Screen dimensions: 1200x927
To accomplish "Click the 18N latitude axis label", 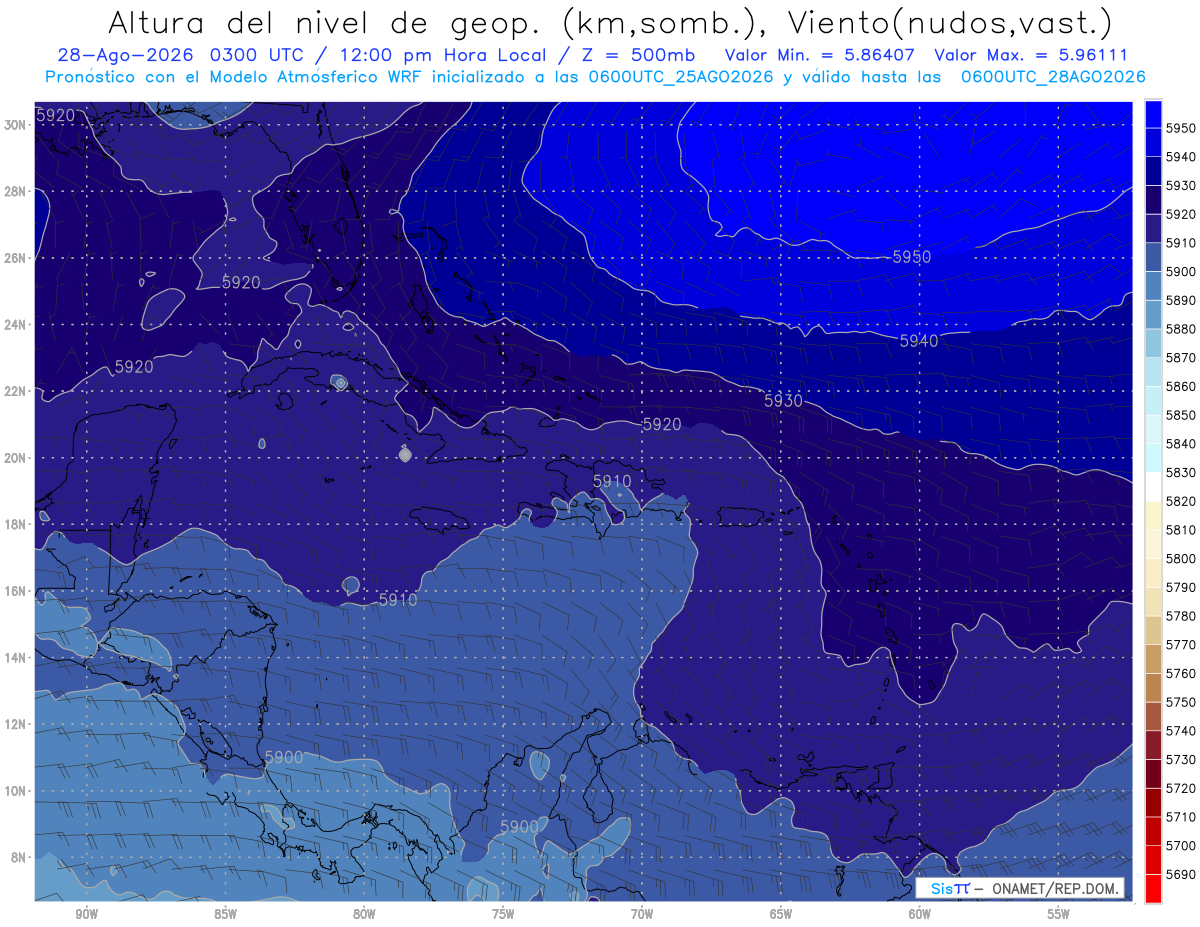I will (x=15, y=524).
